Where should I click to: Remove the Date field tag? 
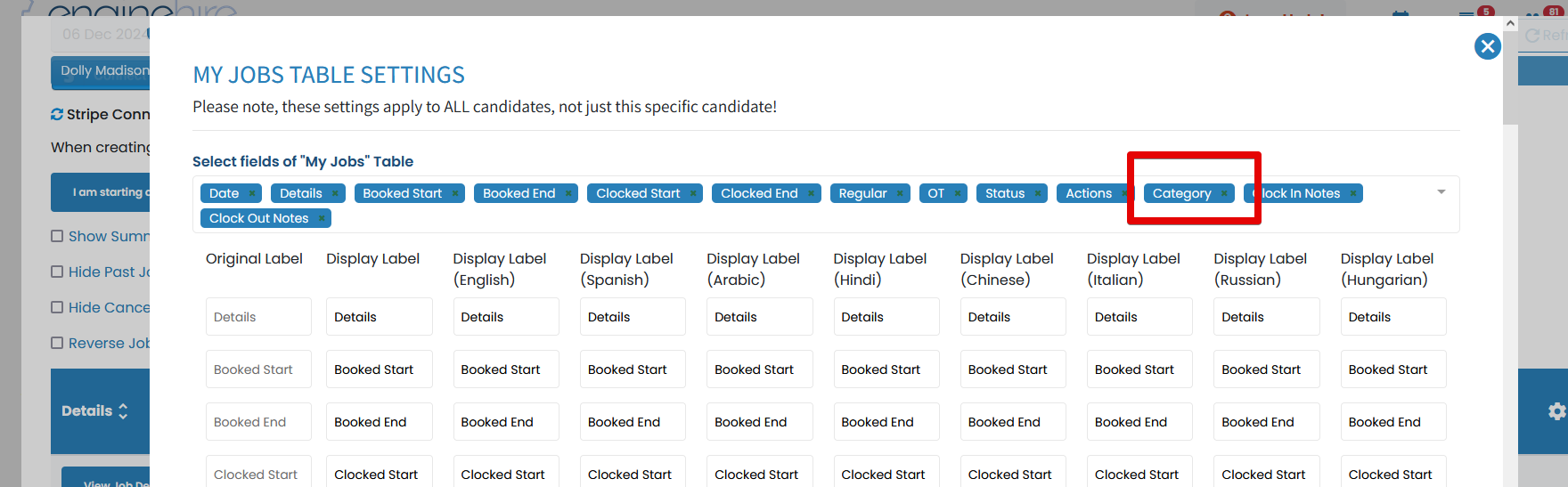pyautogui.click(x=252, y=193)
